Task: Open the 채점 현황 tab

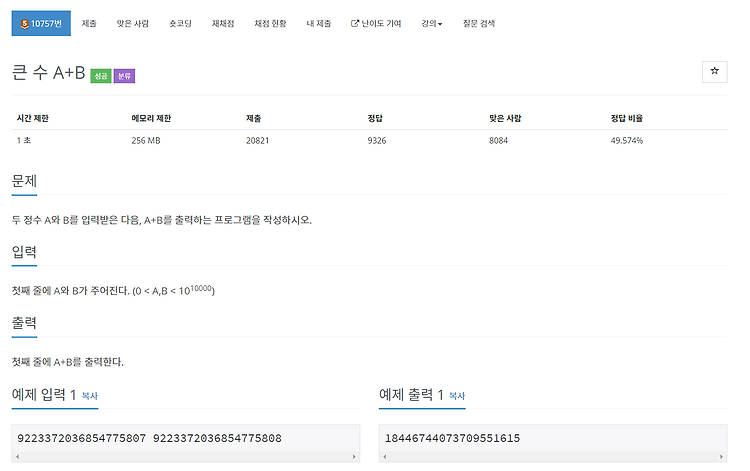Action: (270, 23)
